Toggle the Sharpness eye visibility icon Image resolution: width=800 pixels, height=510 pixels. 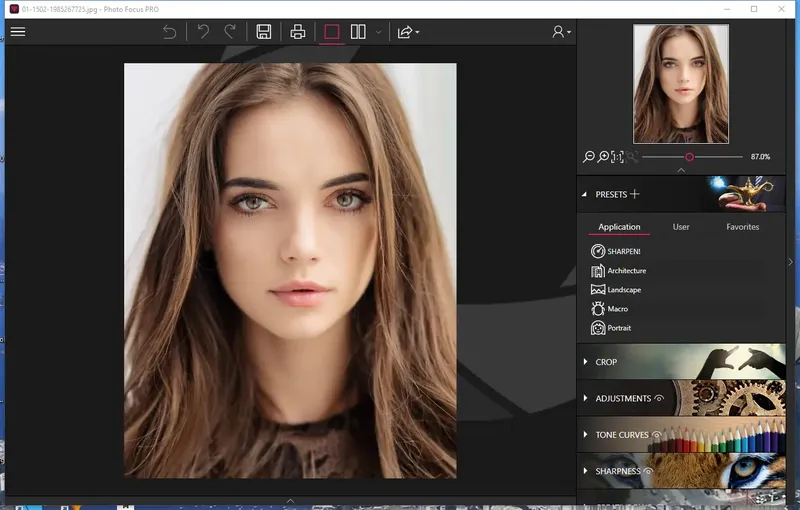(648, 471)
